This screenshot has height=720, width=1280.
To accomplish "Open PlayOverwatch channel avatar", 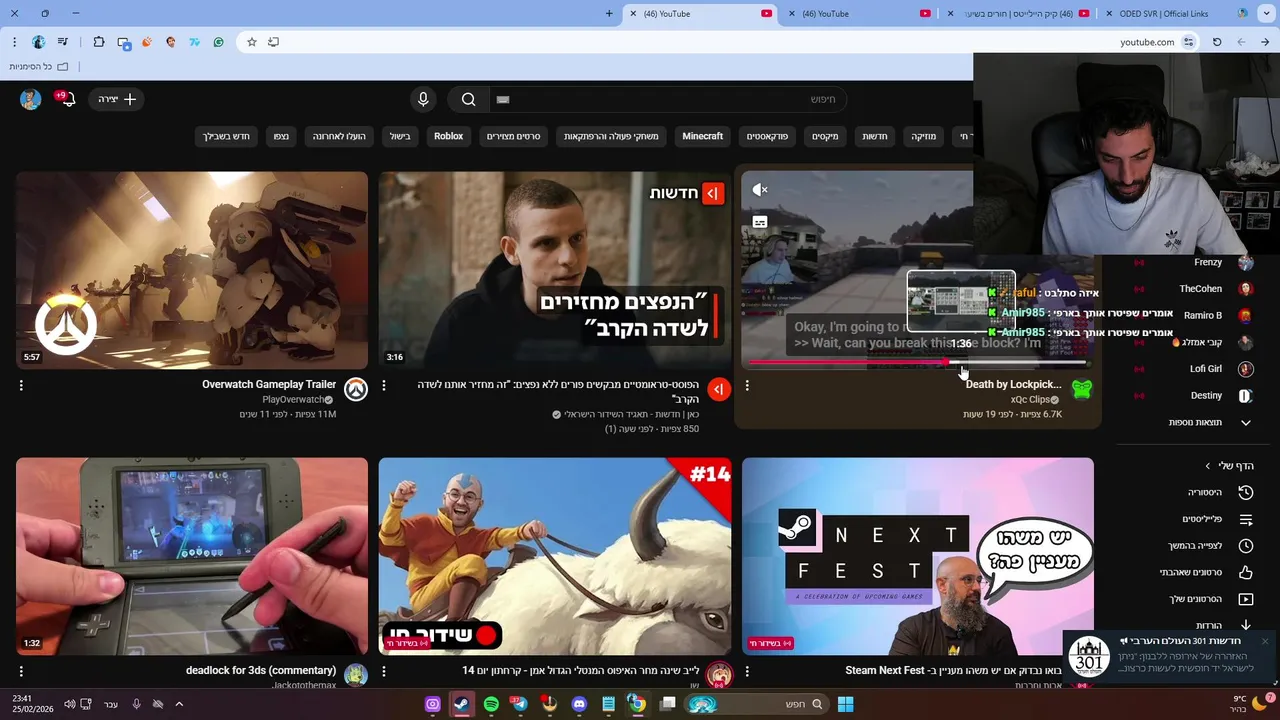I will pyautogui.click(x=356, y=389).
